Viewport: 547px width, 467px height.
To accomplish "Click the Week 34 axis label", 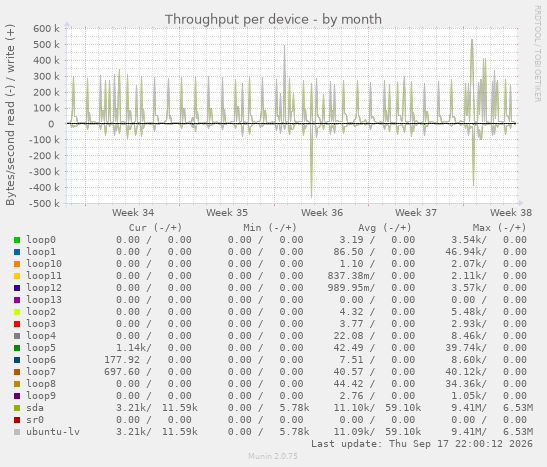I will click(133, 213).
